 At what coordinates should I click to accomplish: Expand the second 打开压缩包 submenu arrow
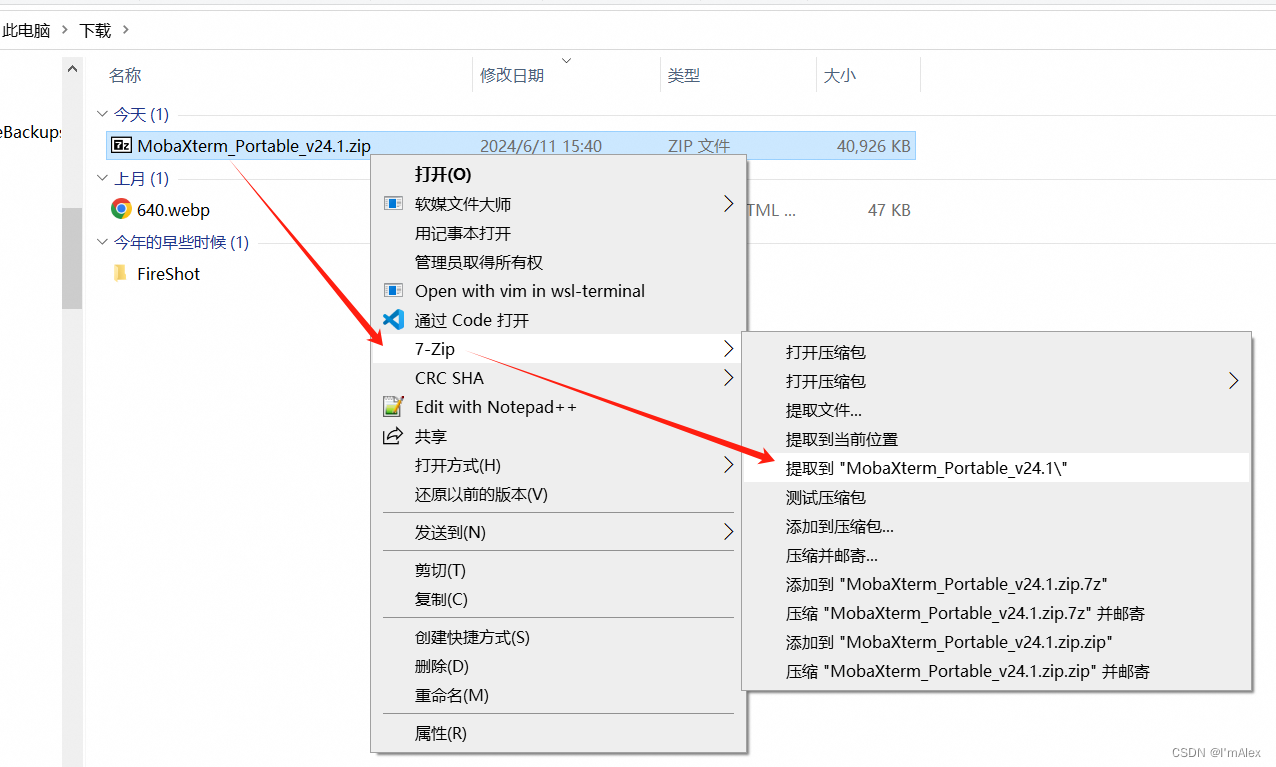coord(1233,381)
